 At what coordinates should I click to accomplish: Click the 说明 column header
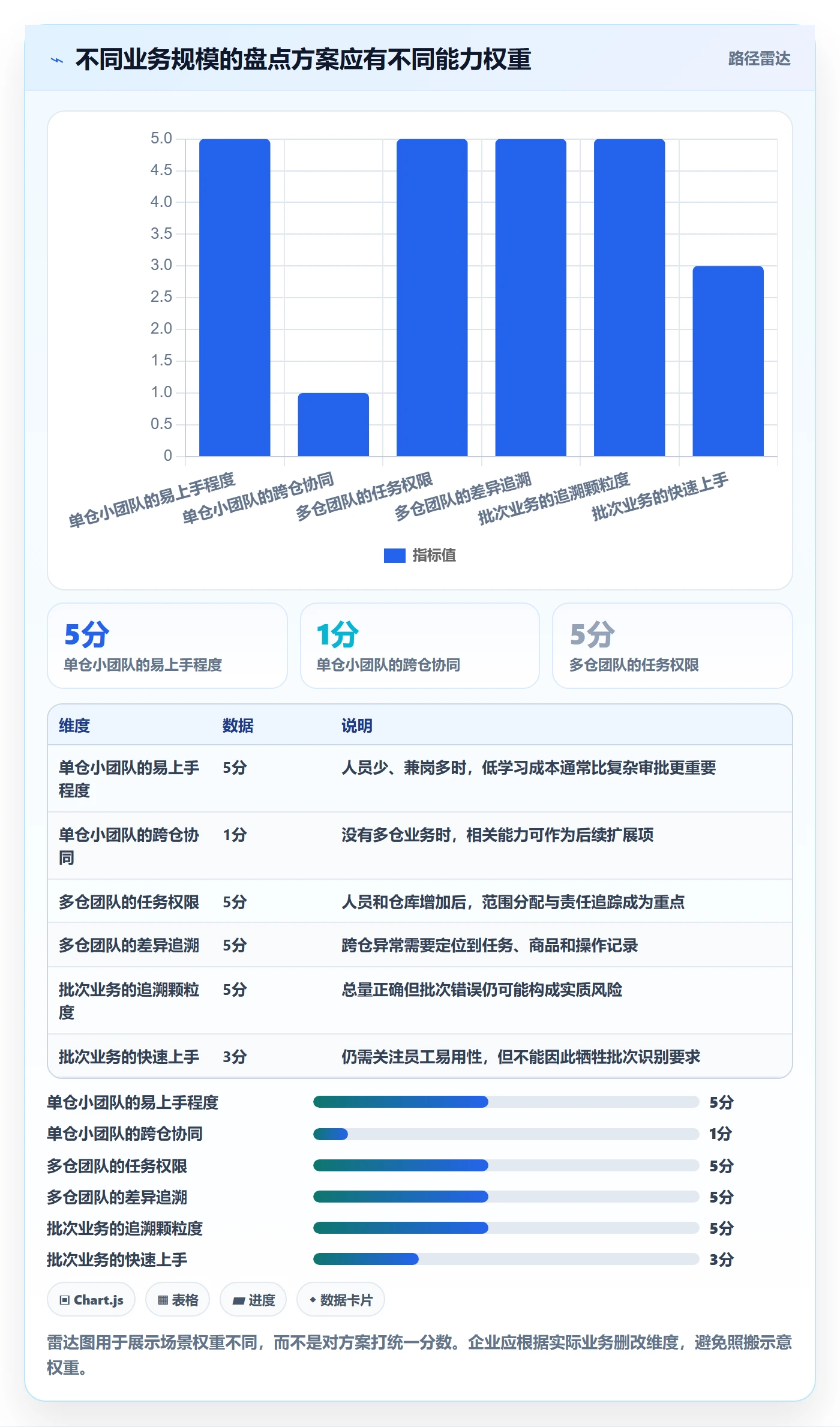click(357, 726)
